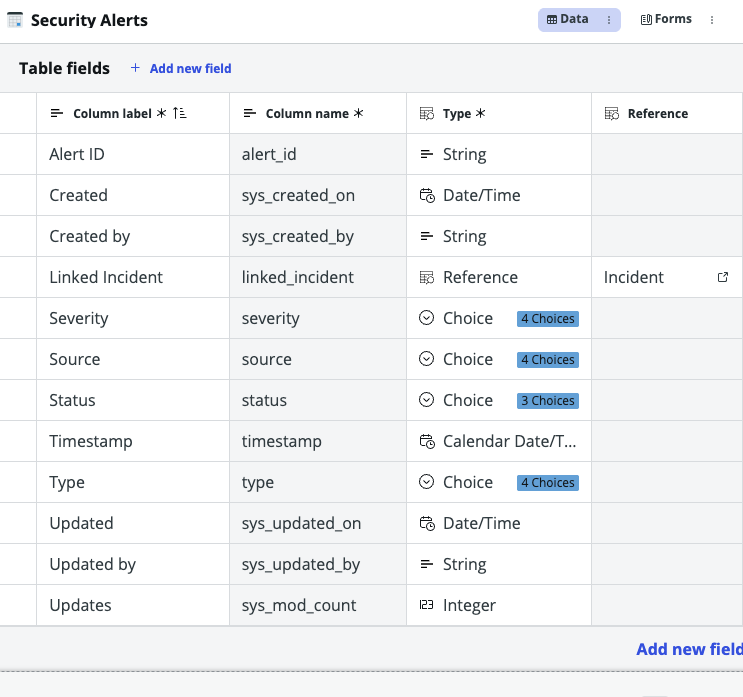Click the 3 Choices badge for Status
The image size is (743, 697).
point(548,401)
